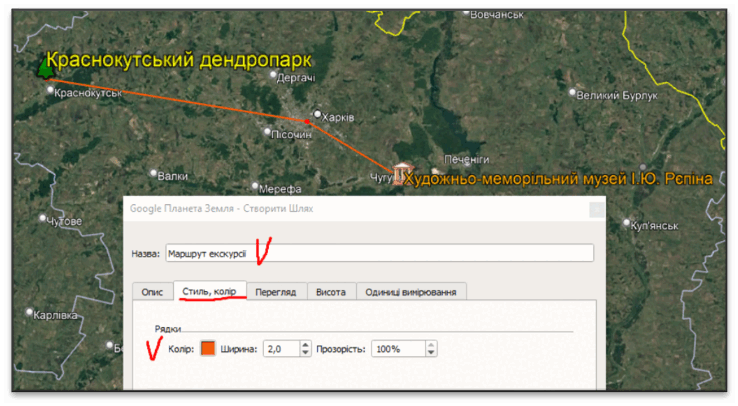Viewport: 738px width, 406px height.
Task: Click the Прозорість percentage field
Action: click(x=398, y=349)
